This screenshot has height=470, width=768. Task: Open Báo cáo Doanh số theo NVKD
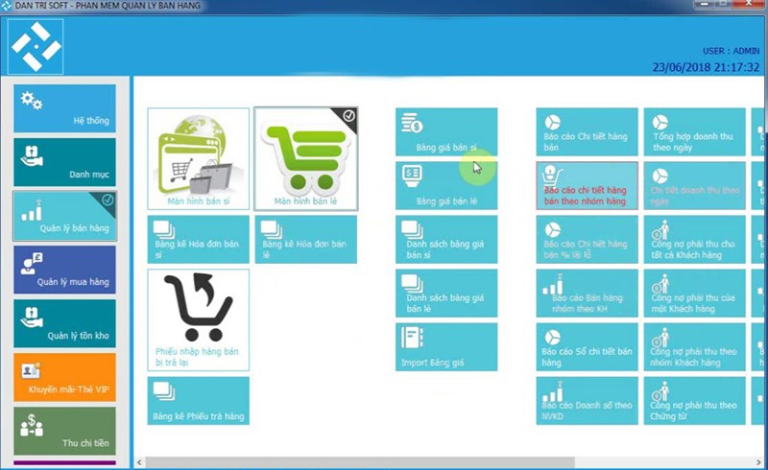pyautogui.click(x=586, y=401)
